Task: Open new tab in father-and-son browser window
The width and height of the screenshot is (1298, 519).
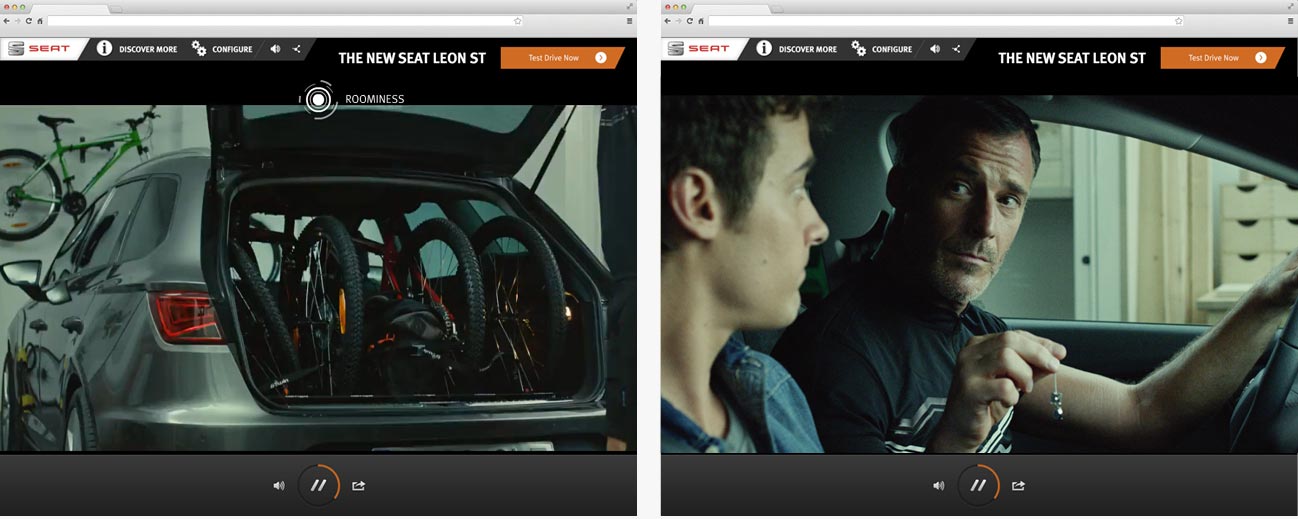Action: pyautogui.click(x=776, y=8)
